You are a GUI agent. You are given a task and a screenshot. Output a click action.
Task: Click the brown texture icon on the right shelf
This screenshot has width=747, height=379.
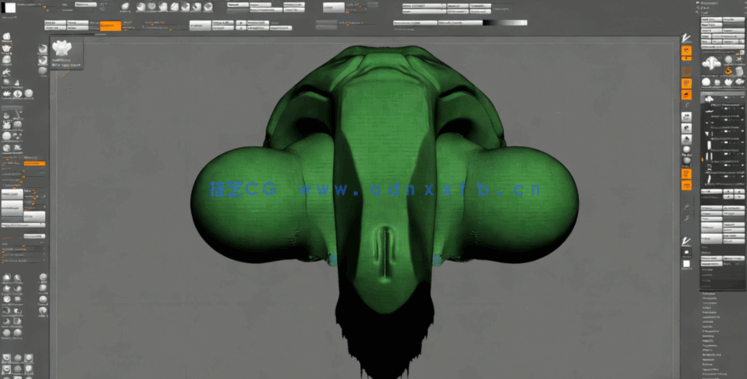pos(686,71)
